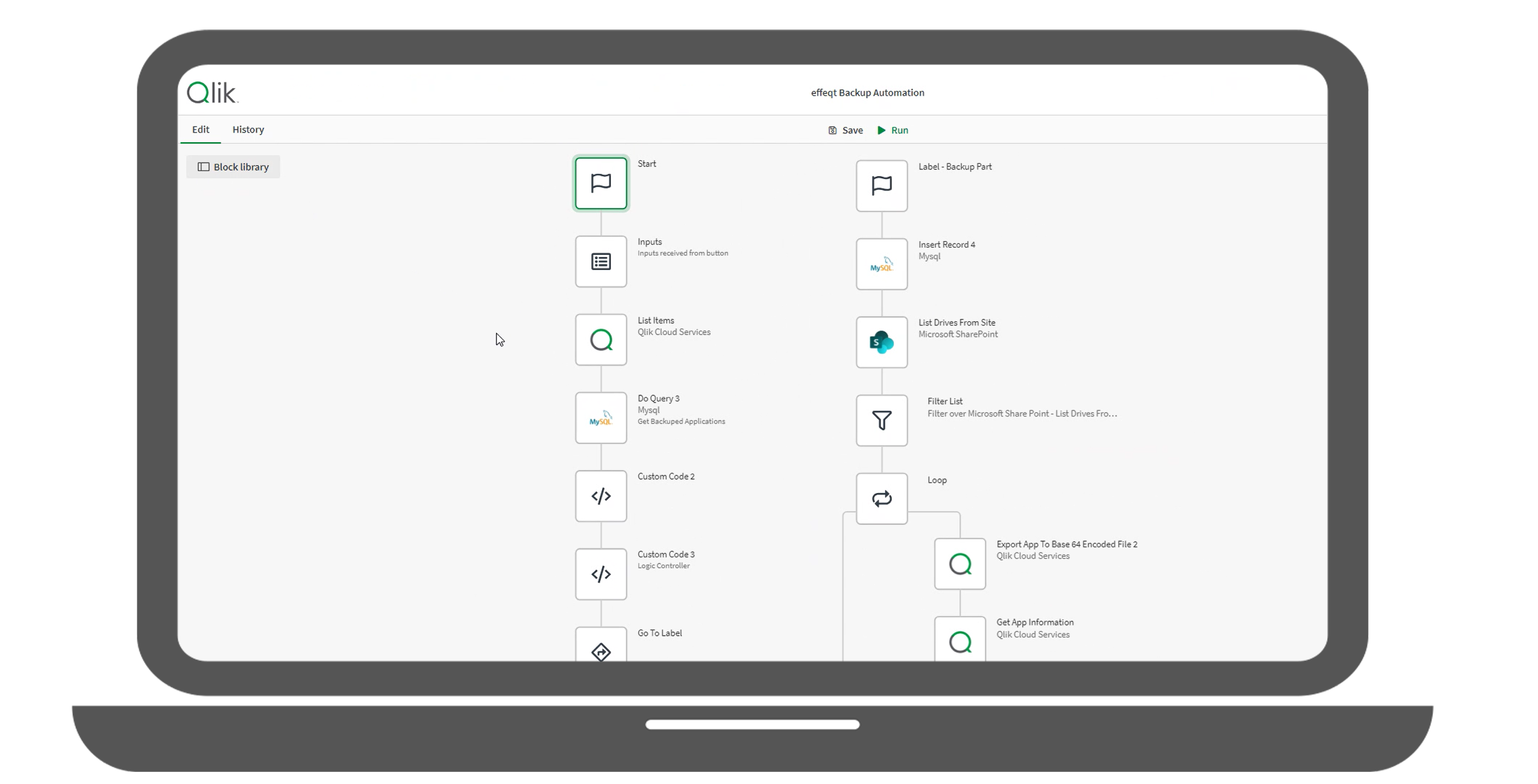Click the History tab

click(x=248, y=129)
